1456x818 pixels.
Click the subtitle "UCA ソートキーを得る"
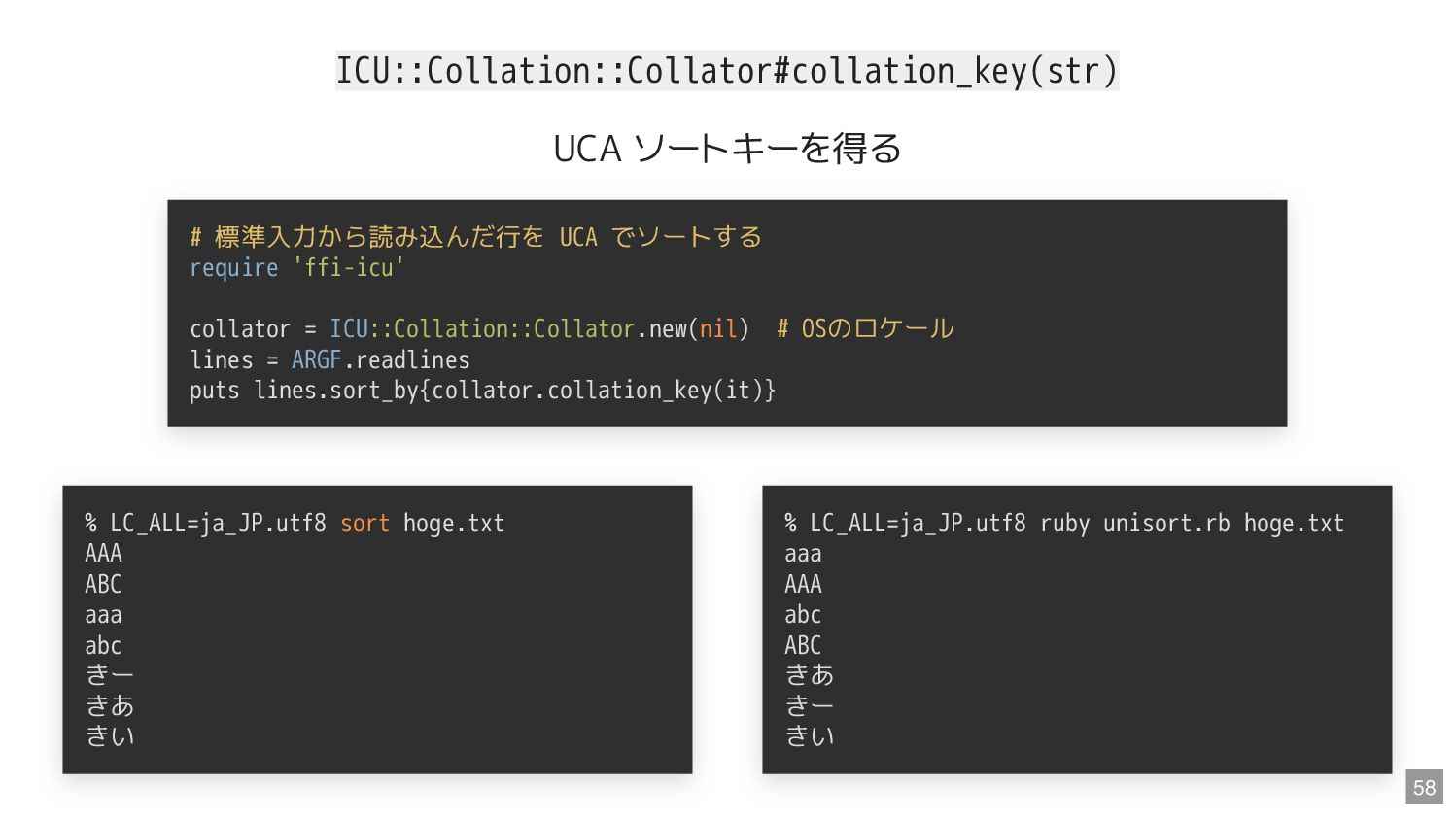click(727, 149)
